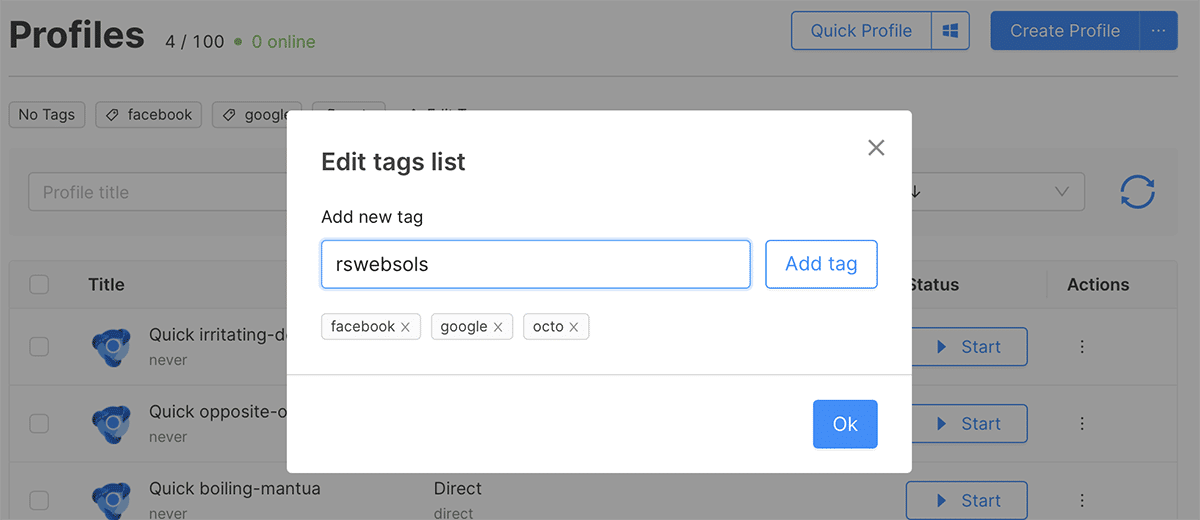Click the Add tag button
1200x520 pixels.
[821, 264]
